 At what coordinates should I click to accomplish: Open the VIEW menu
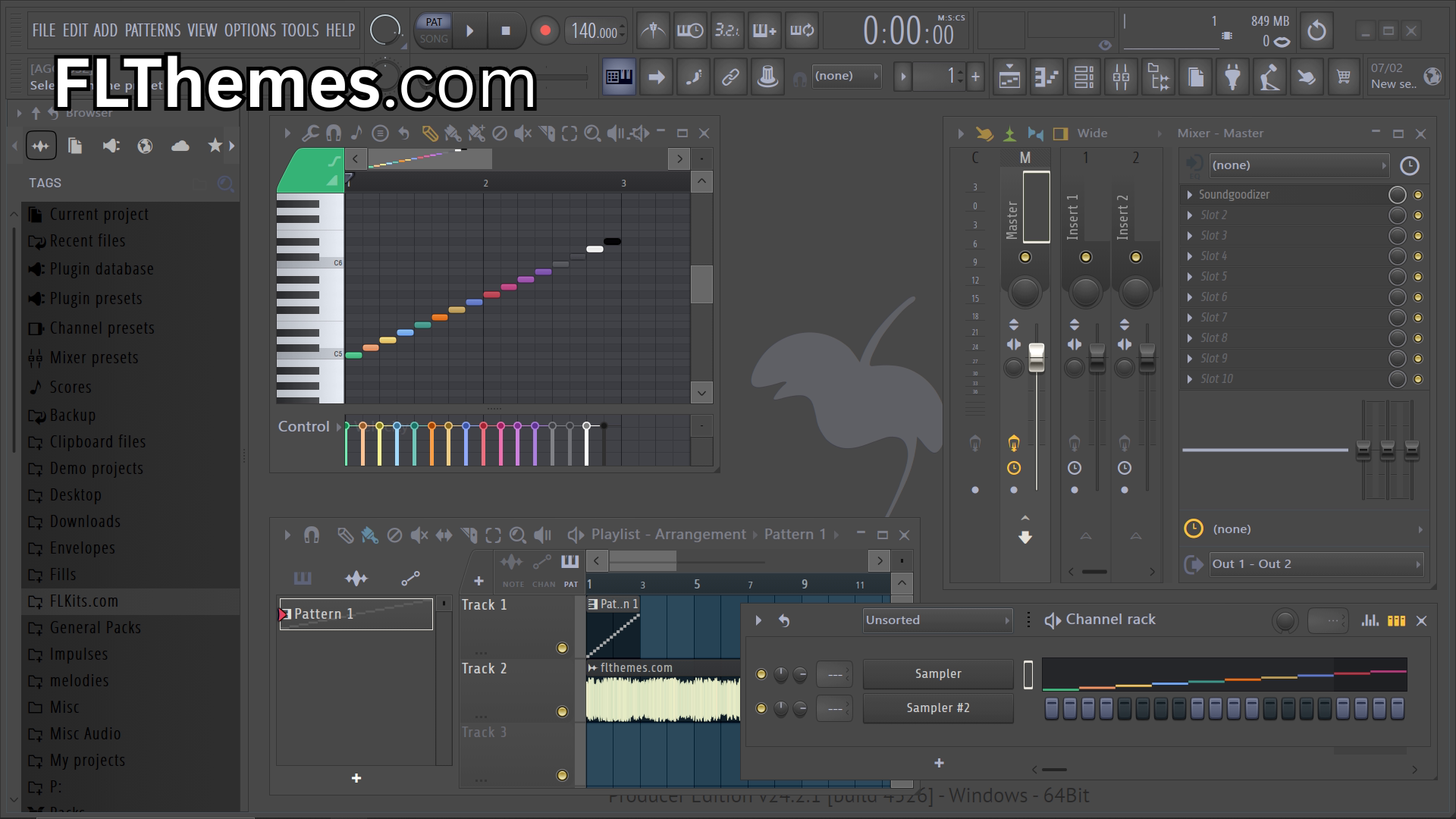(202, 30)
